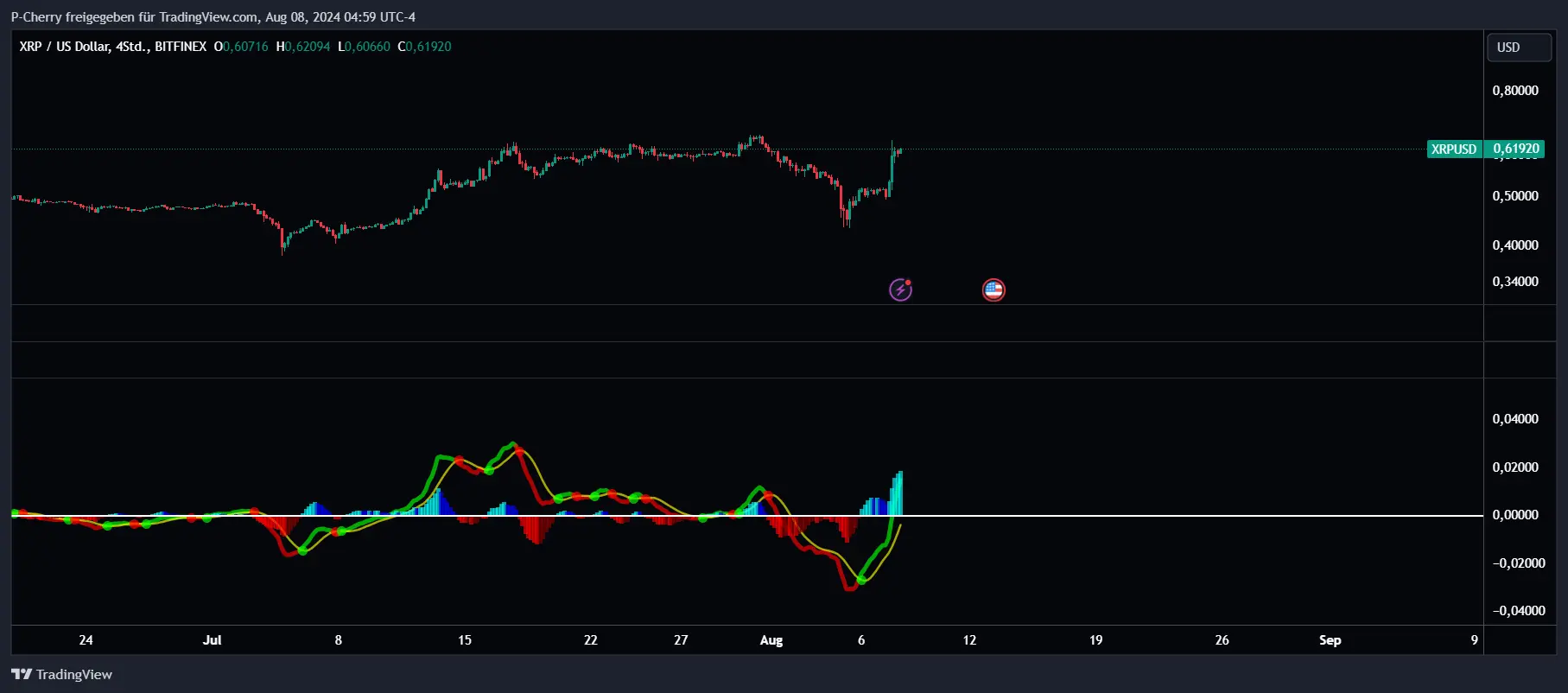Click the P-Cherry publication header text
Screen dimensions: 1568x693
(213, 17)
